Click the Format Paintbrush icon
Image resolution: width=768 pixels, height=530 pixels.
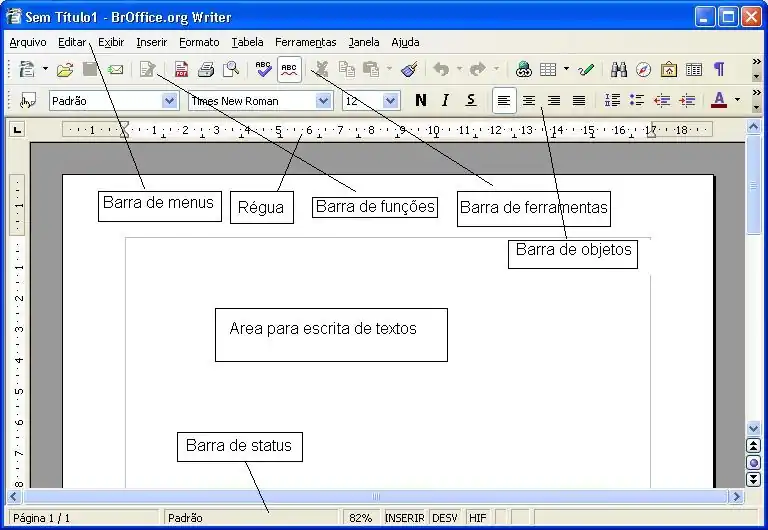tap(408, 69)
